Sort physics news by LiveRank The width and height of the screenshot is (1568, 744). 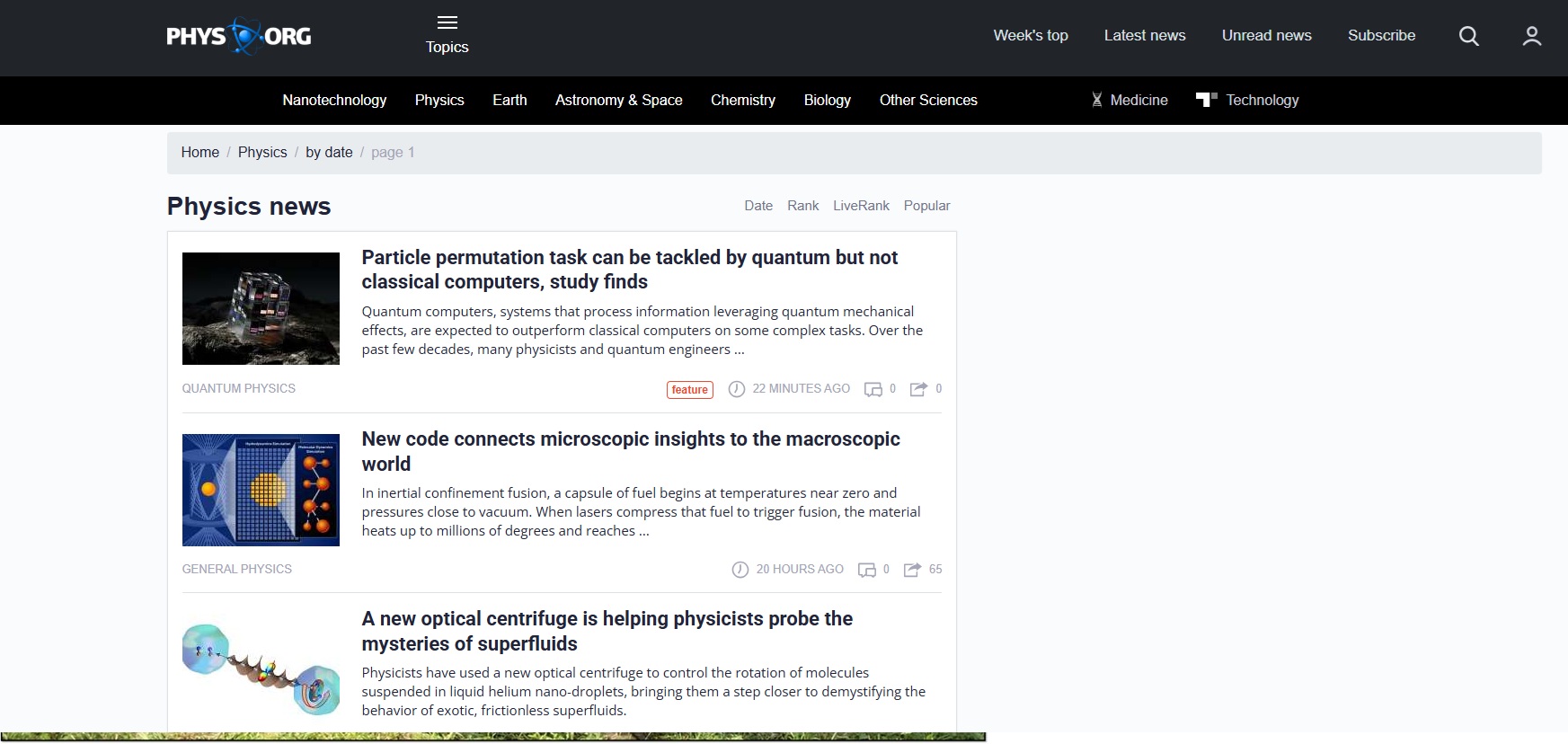(861, 206)
